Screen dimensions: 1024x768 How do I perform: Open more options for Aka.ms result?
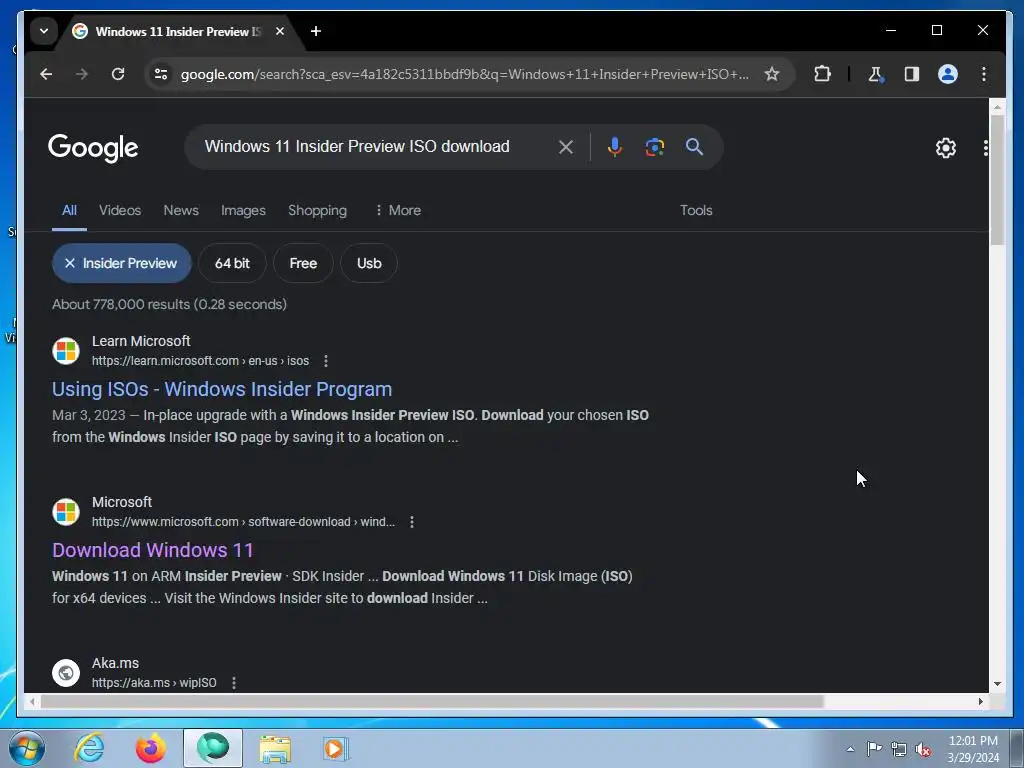(x=234, y=682)
